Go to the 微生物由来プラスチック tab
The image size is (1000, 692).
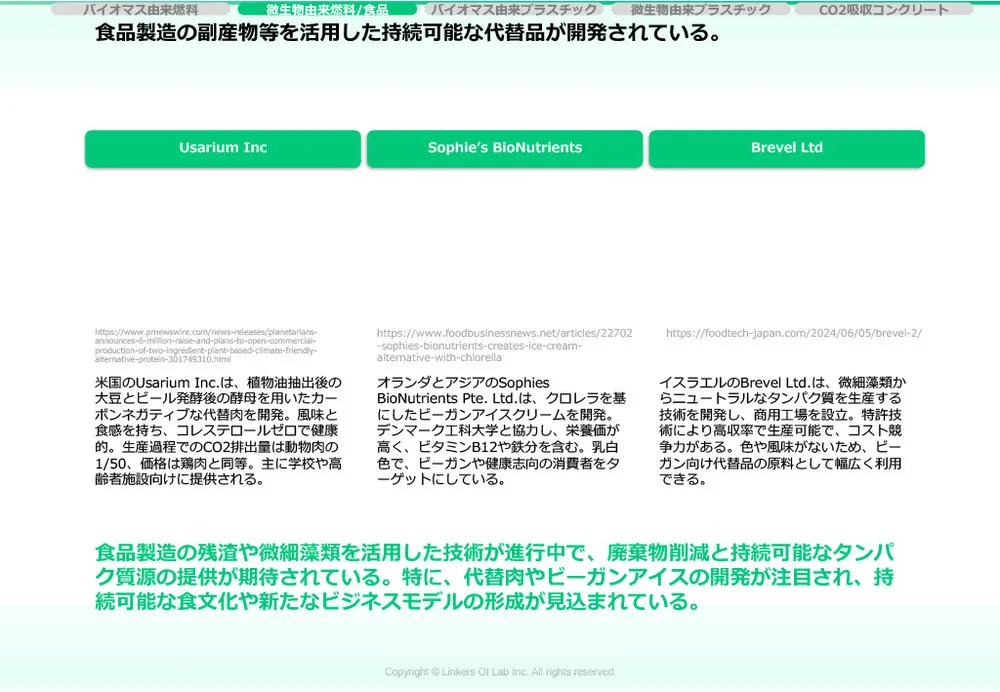(700, 10)
